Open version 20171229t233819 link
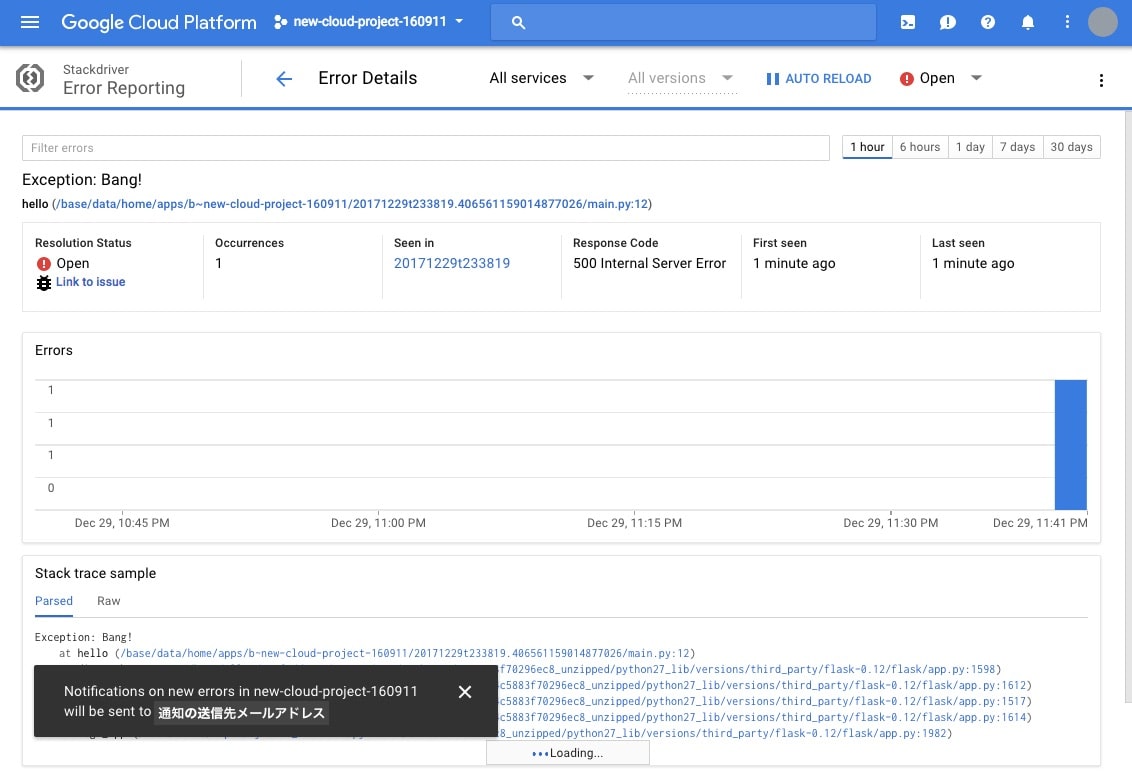 452,264
